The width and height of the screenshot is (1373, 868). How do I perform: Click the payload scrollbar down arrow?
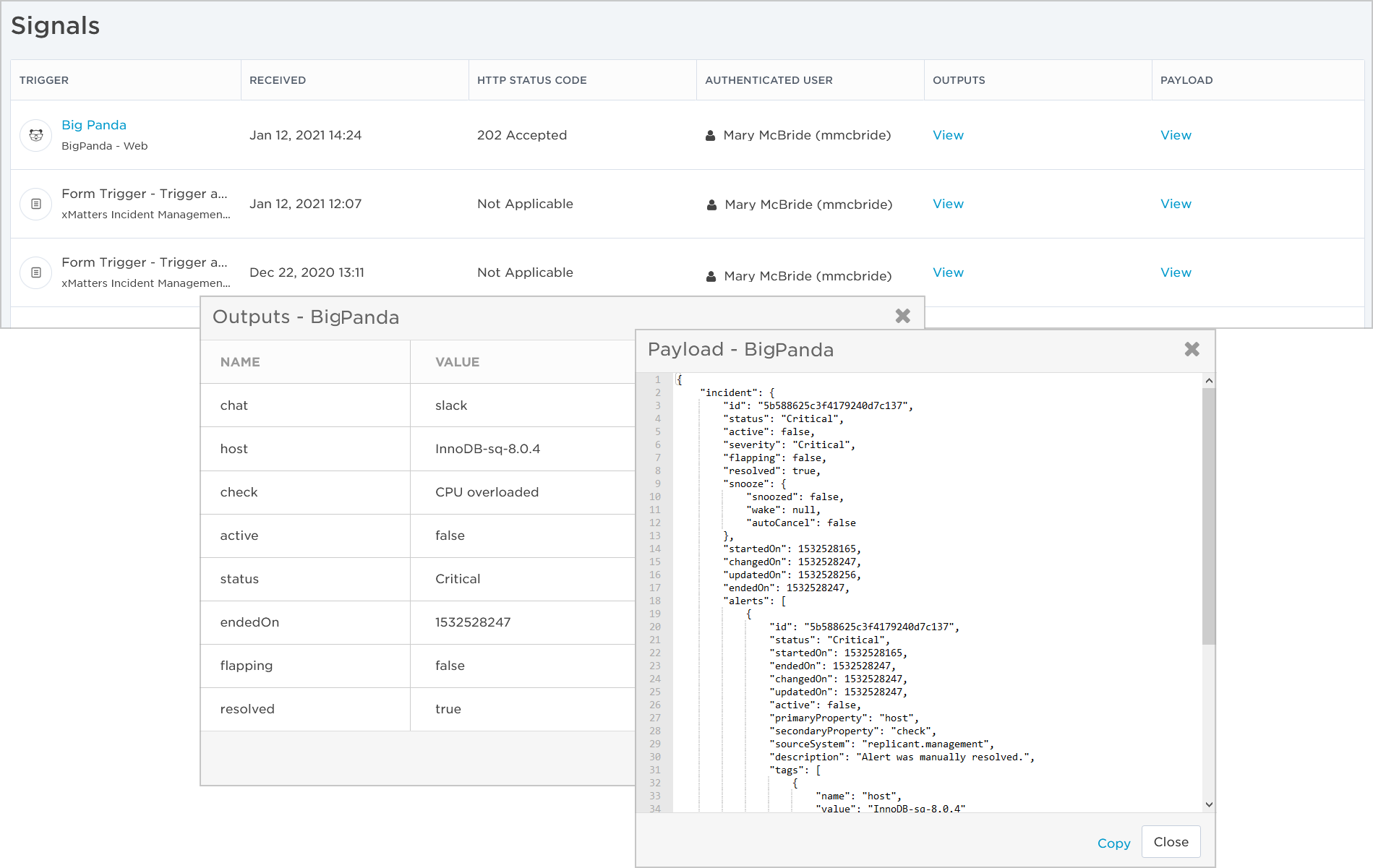(1209, 804)
